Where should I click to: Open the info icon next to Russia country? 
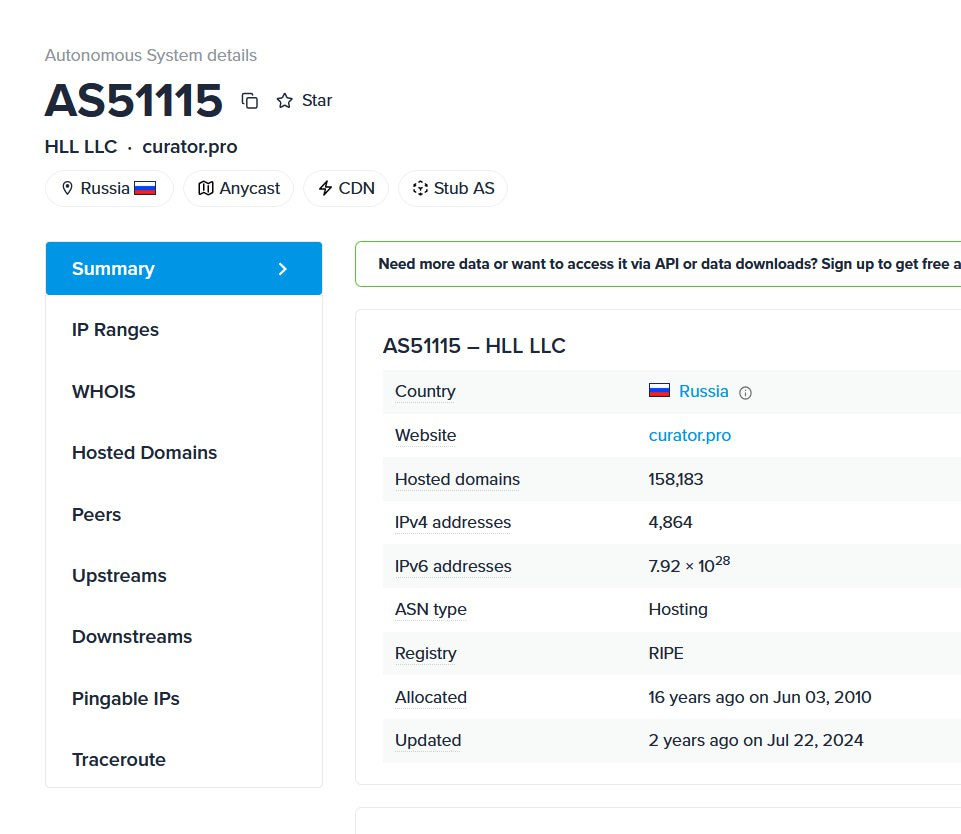[x=745, y=393]
